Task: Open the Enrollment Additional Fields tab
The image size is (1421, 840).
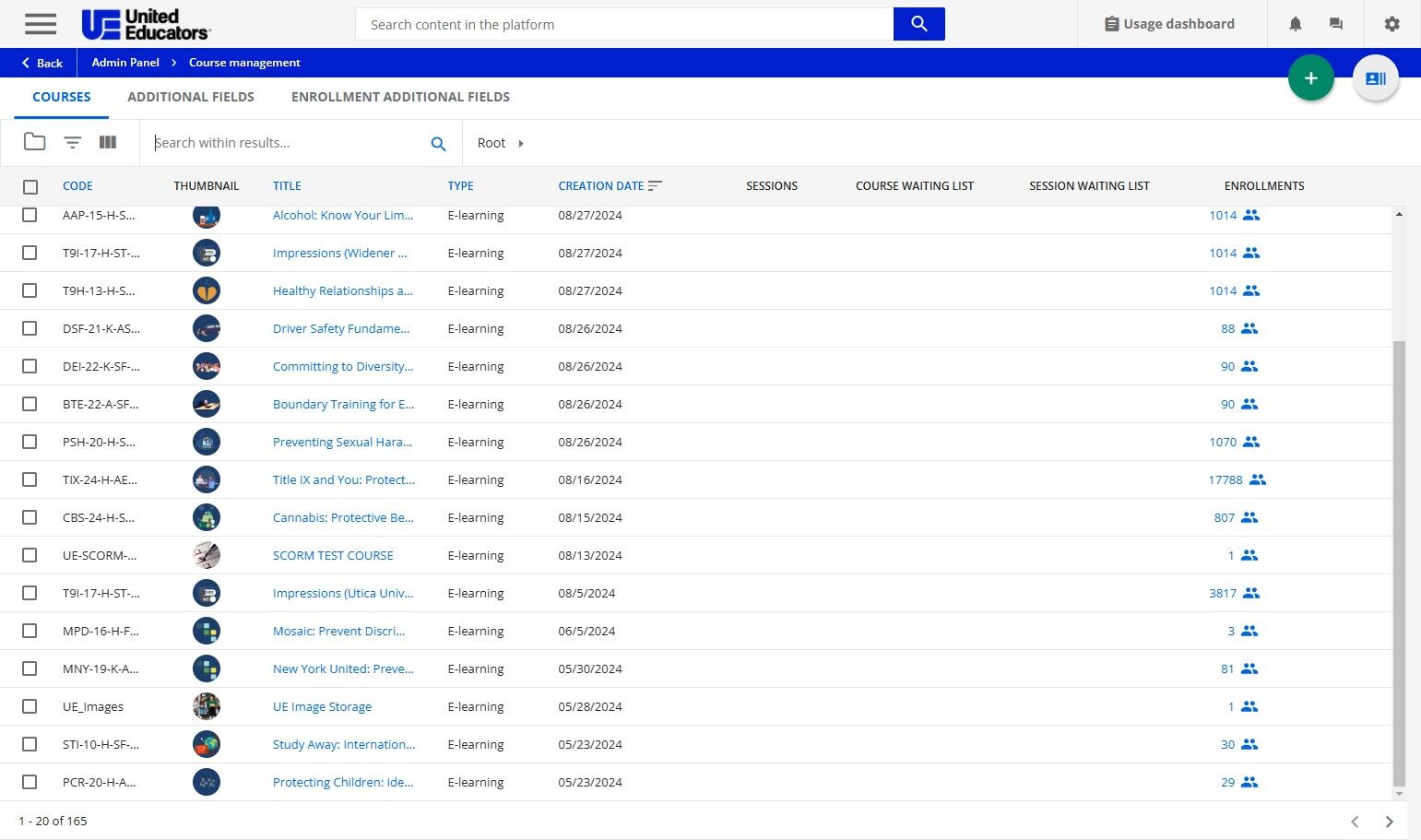Action: [x=400, y=96]
